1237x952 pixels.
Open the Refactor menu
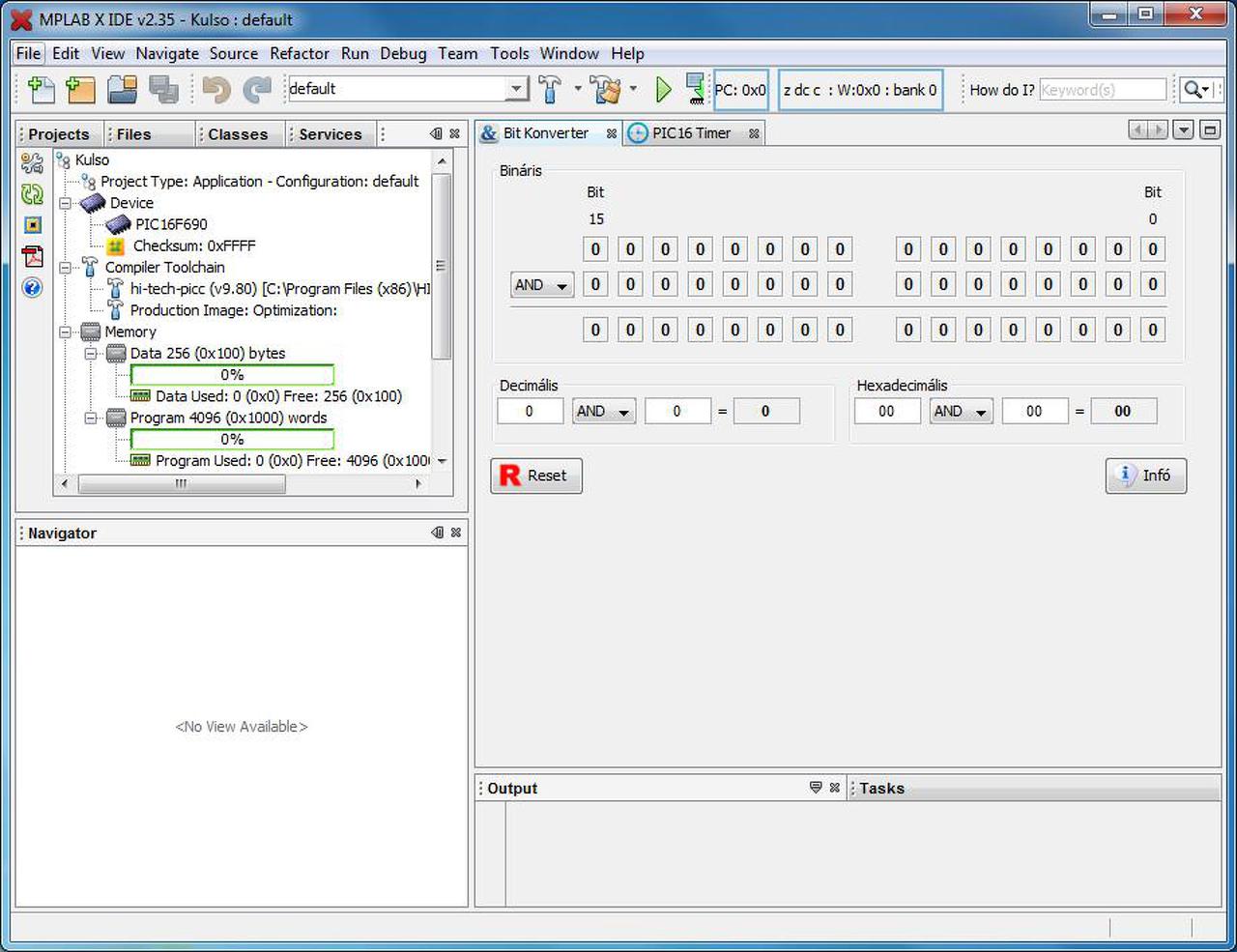pos(300,53)
